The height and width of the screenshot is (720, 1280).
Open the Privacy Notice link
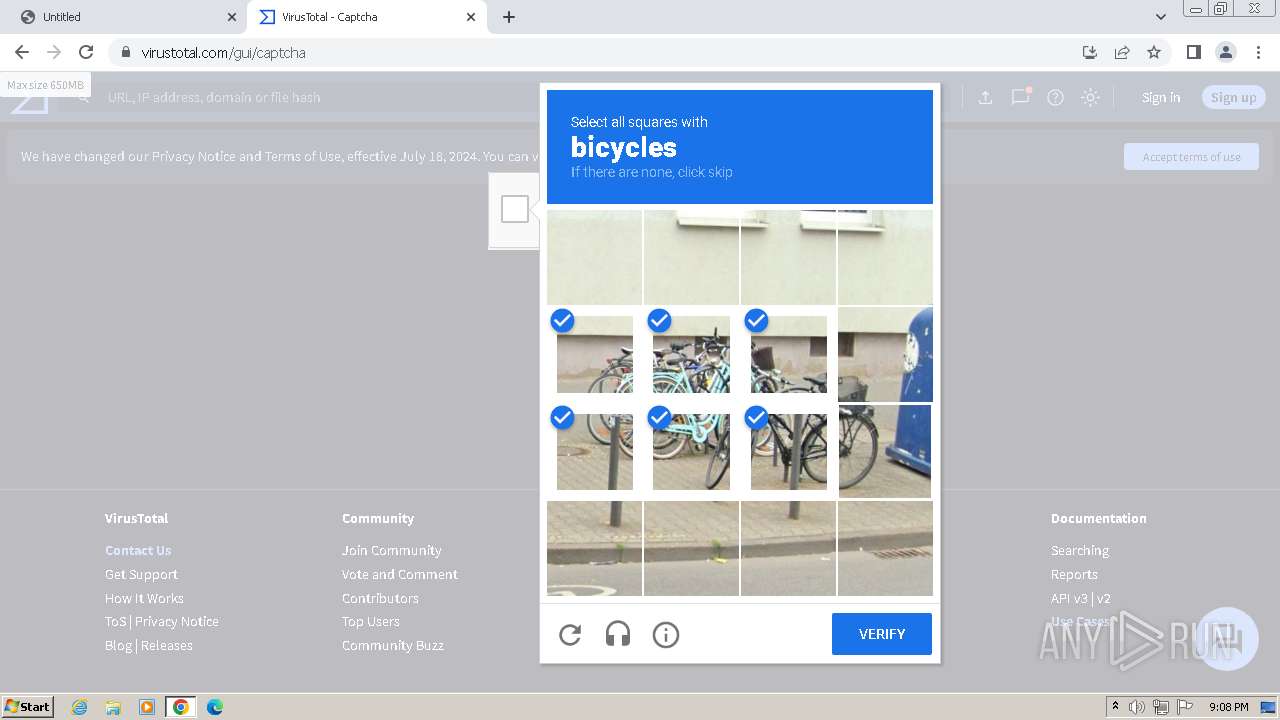click(x=177, y=621)
